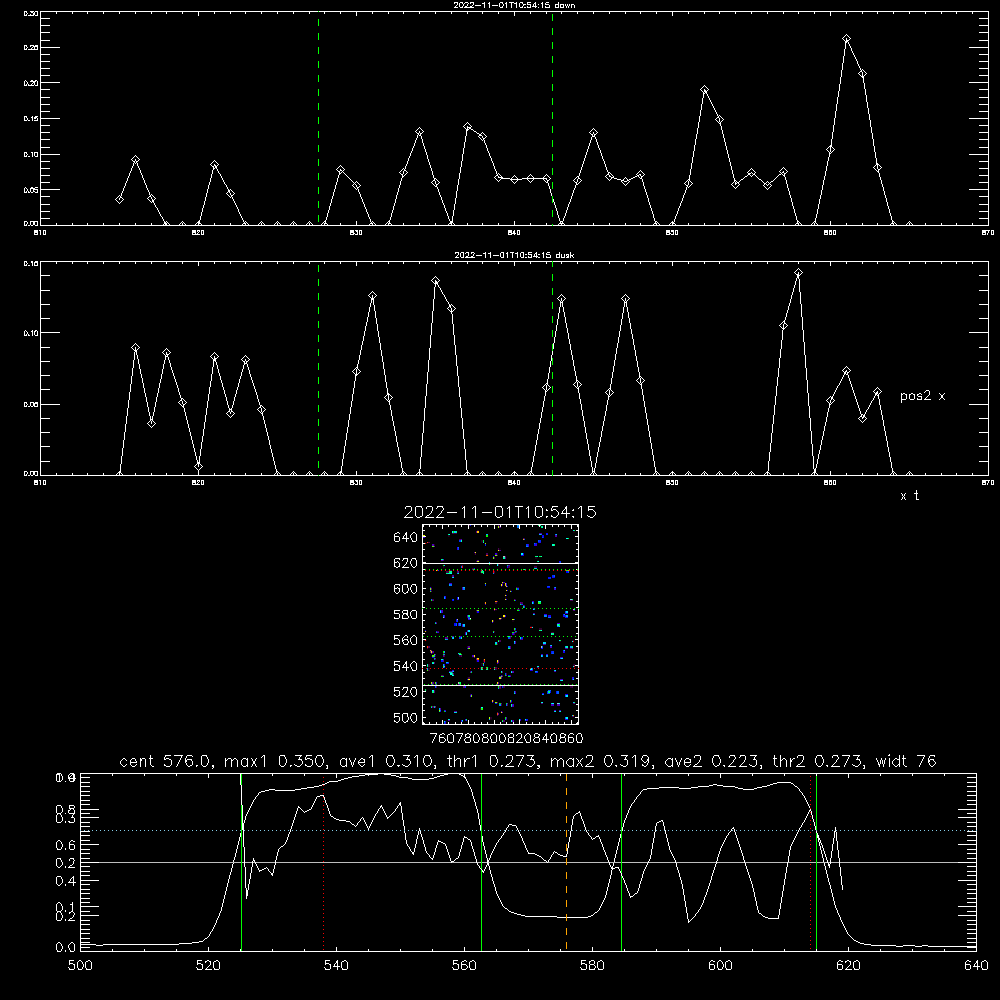Click 'thr1 0.273' in the stats header
Viewport: 1000px width, 1000px height.
coord(494,761)
